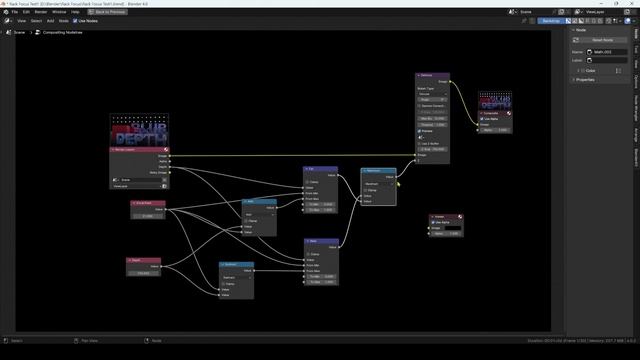Click the Compositing Nodetree breadcrumb icon

[38, 32]
